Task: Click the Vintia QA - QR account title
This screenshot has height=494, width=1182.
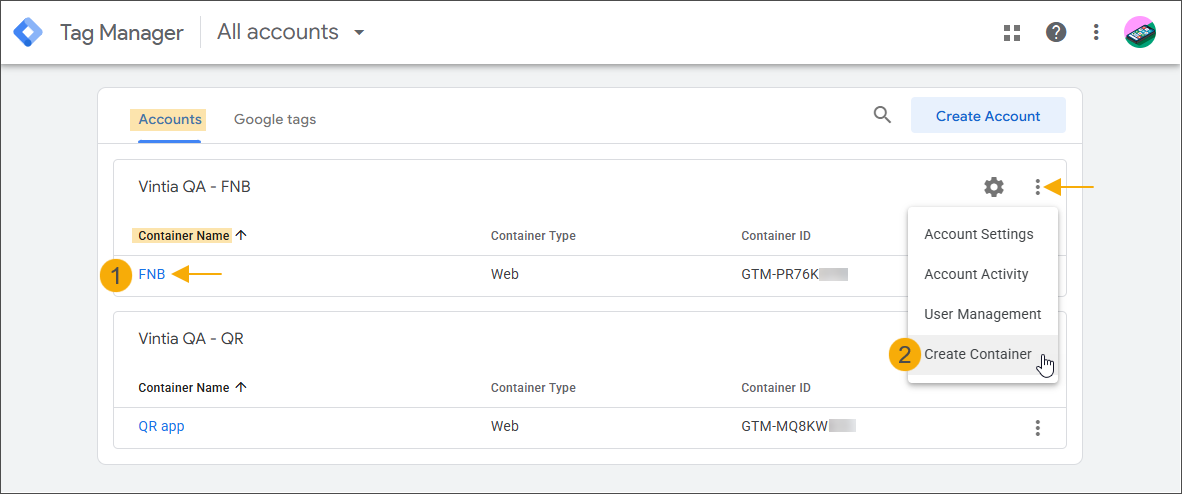Action: click(191, 339)
